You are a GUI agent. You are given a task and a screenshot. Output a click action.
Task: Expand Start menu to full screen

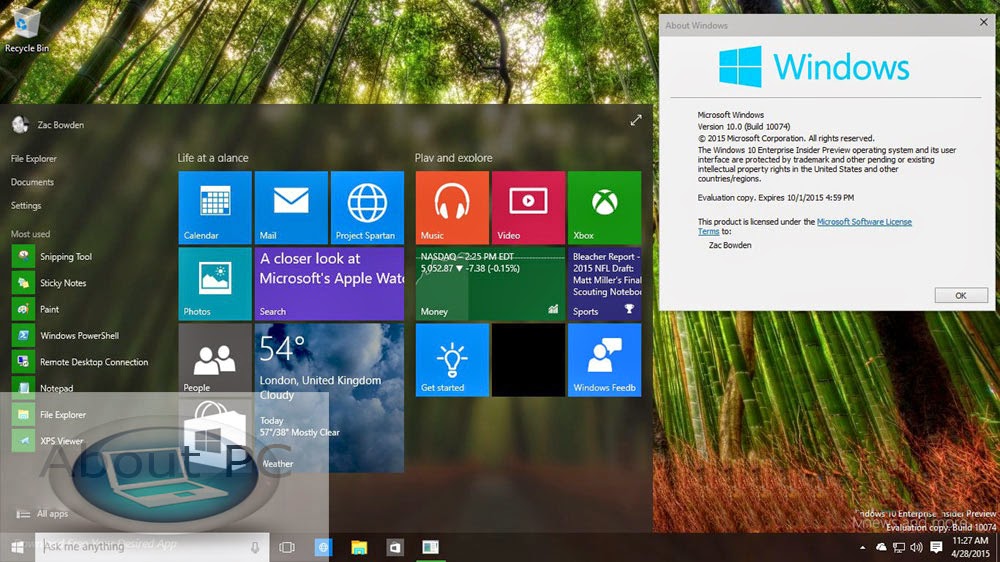pyautogui.click(x=636, y=121)
